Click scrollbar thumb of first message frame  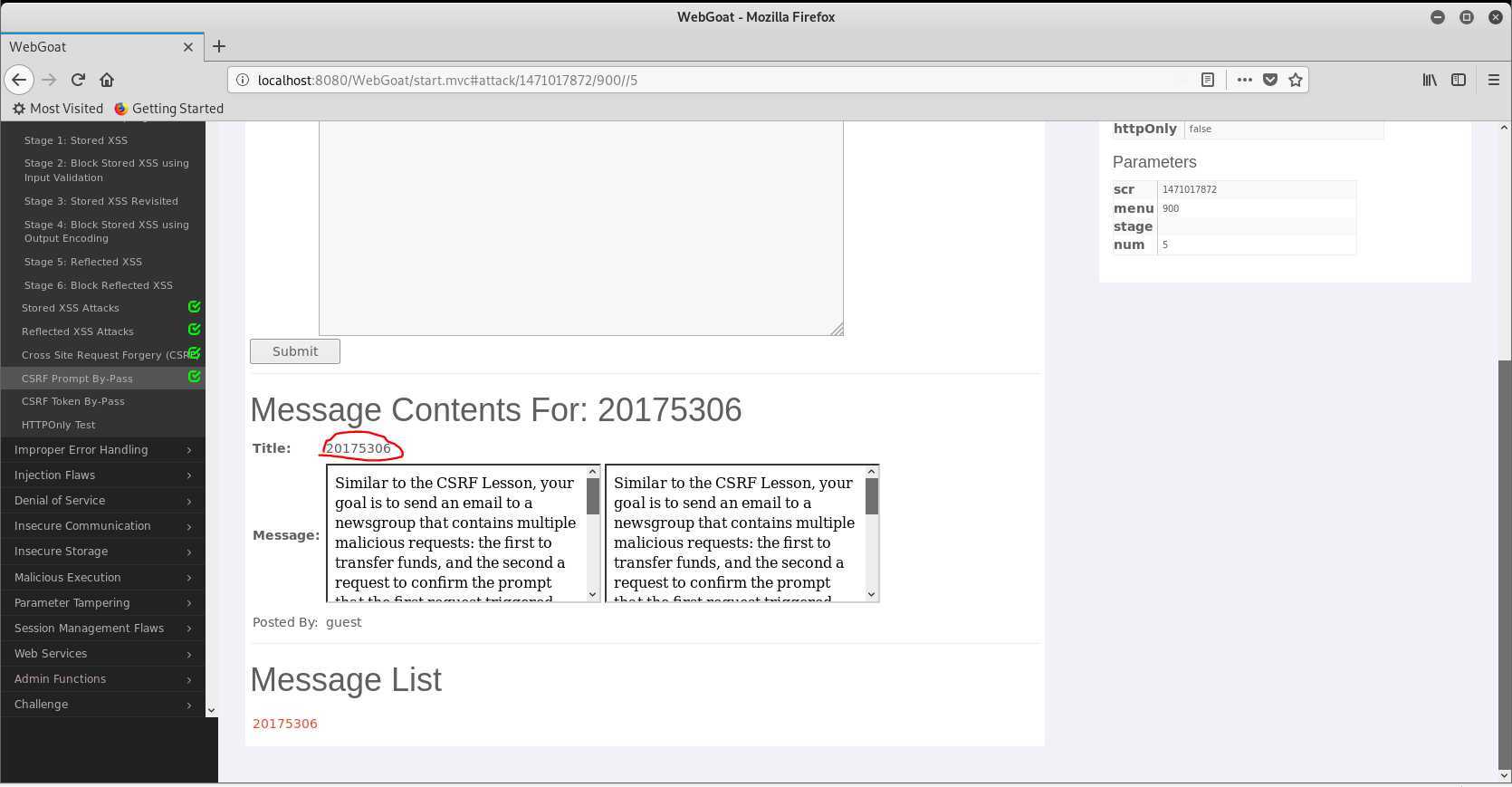tap(593, 496)
